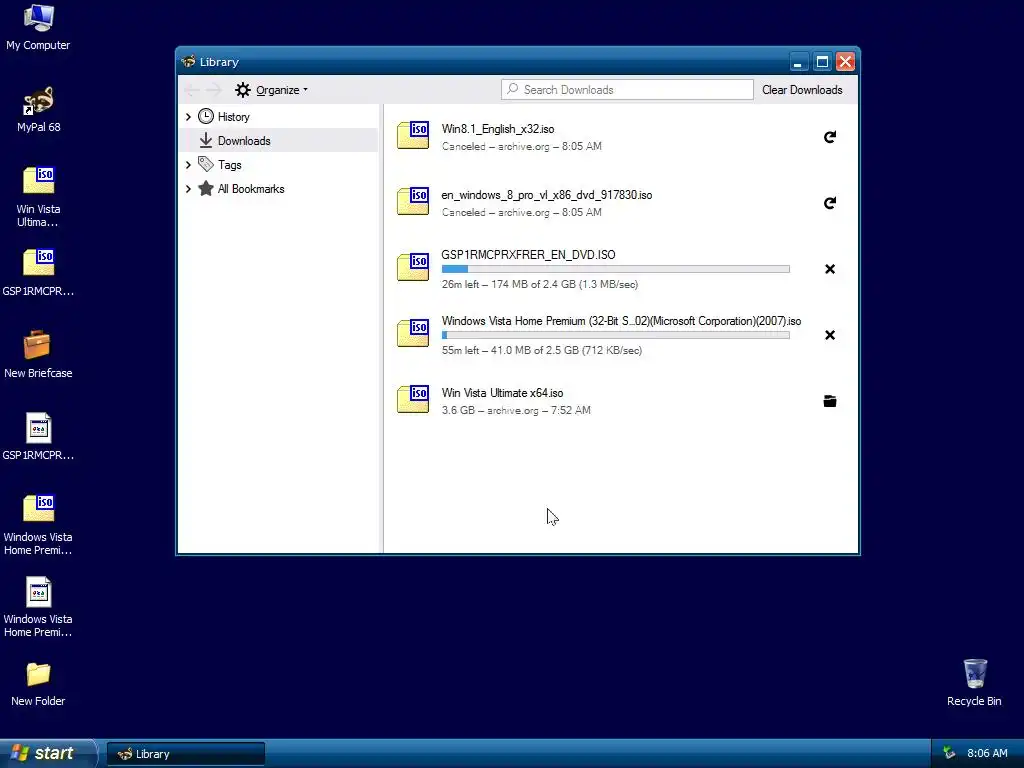Expand the All Bookmarks tree node
This screenshot has height=768, width=1024.
[188, 189]
